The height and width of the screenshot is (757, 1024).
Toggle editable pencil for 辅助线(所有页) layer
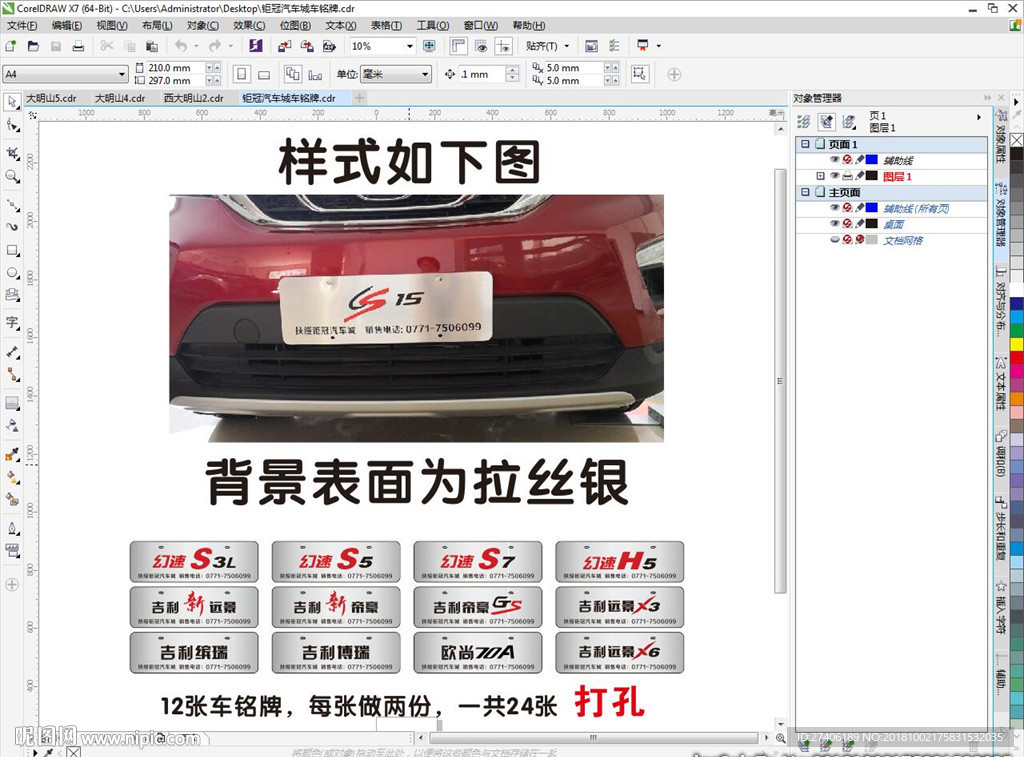(860, 208)
